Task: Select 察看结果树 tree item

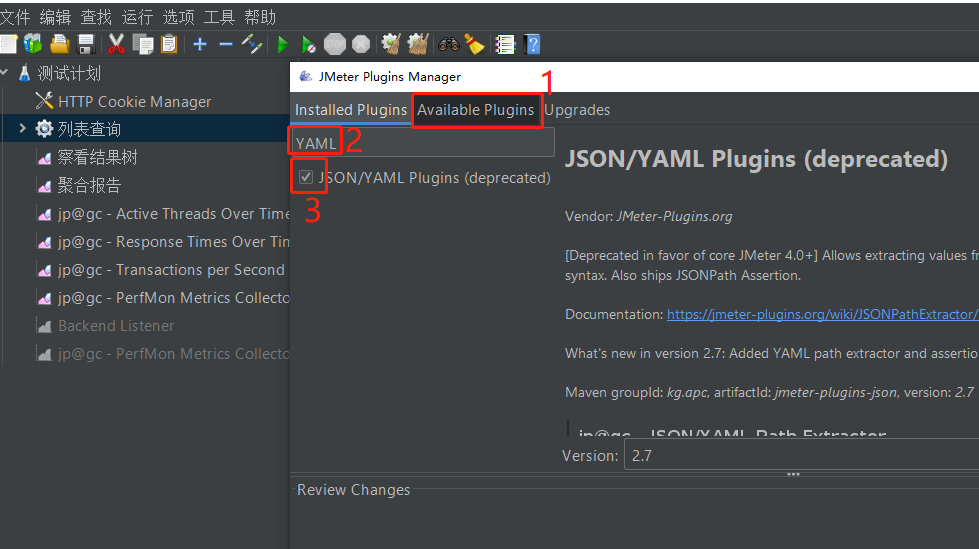Action: (97, 157)
